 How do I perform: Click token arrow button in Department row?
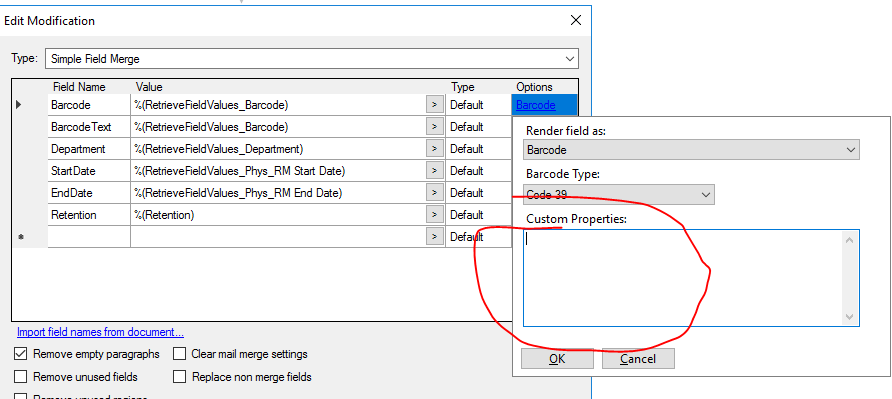coord(435,149)
